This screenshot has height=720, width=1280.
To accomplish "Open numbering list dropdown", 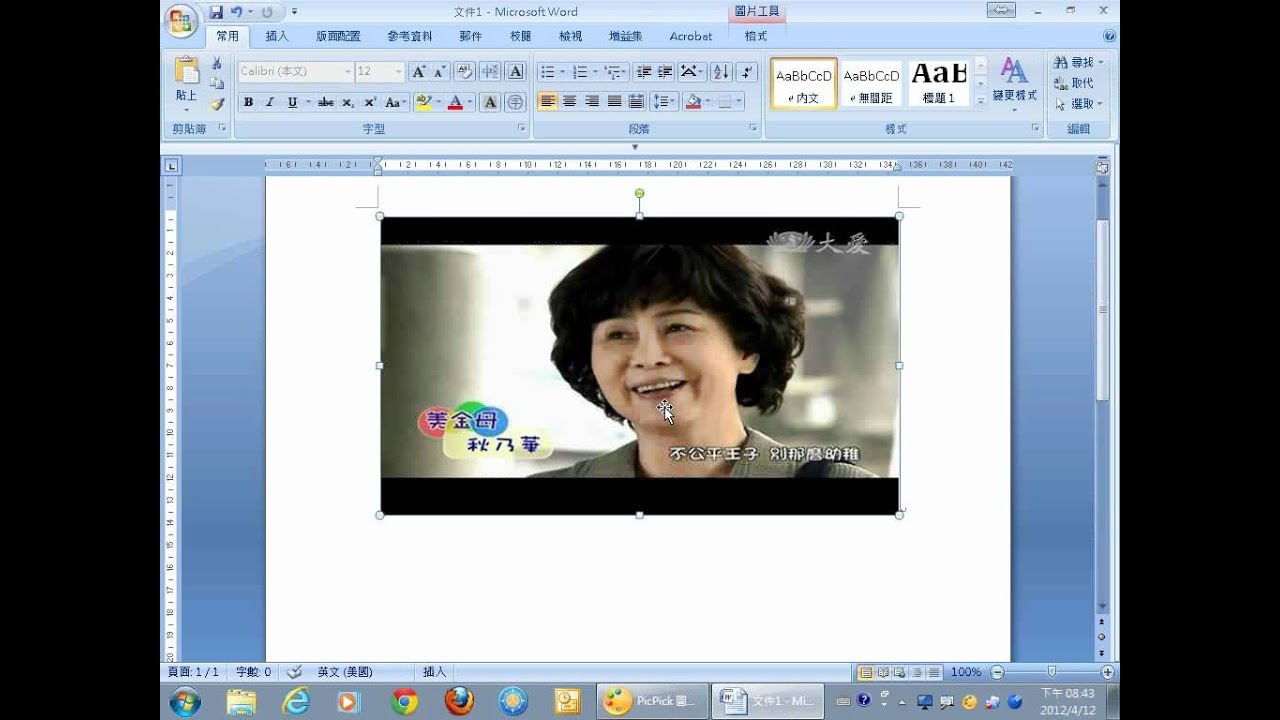I will 595,71.
